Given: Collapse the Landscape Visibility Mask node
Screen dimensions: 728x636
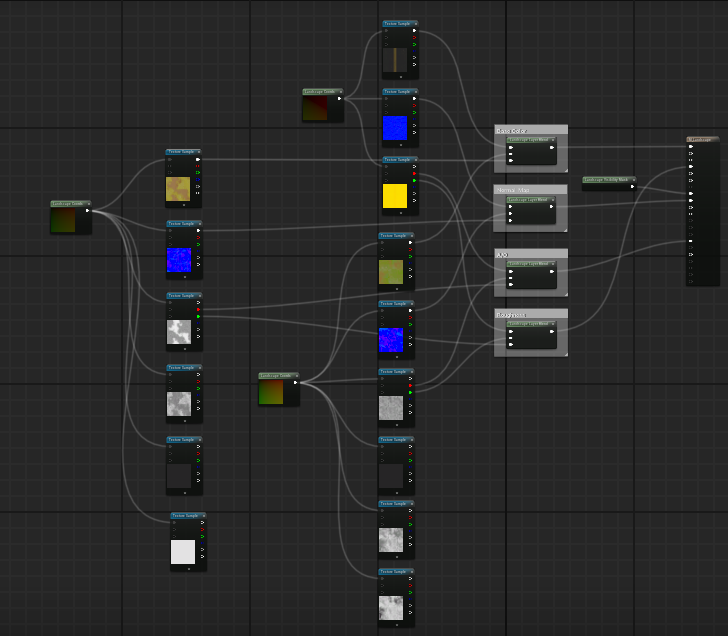Looking at the screenshot, I should pyautogui.click(x=634, y=180).
